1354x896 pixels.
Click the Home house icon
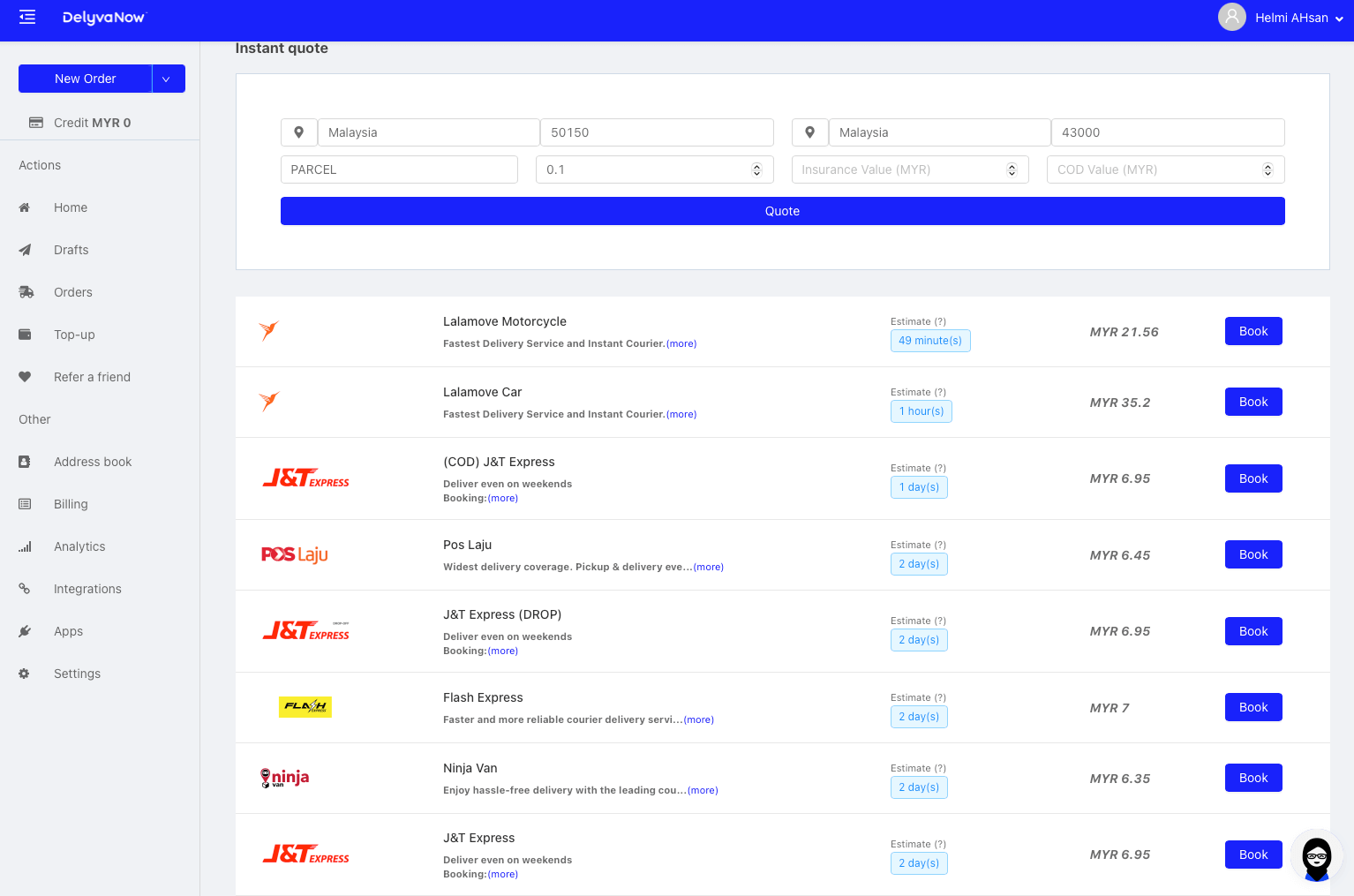point(25,207)
